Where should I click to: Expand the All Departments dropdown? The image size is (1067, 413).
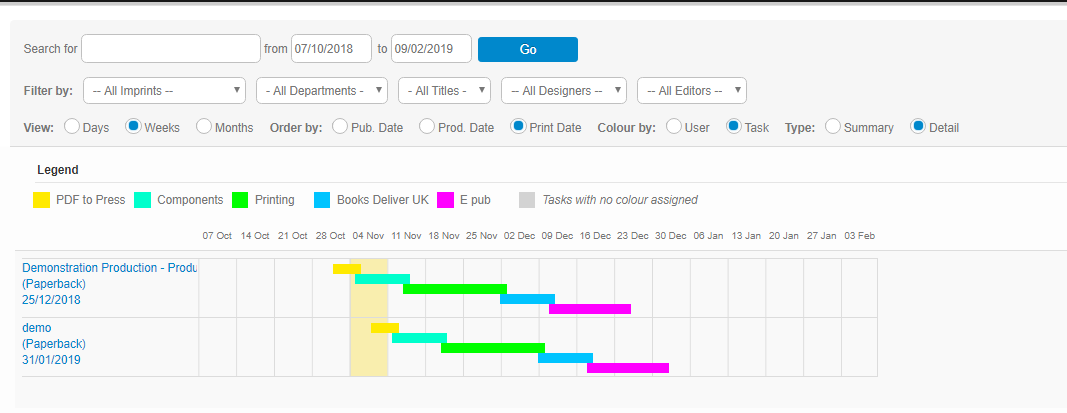tap(321, 91)
